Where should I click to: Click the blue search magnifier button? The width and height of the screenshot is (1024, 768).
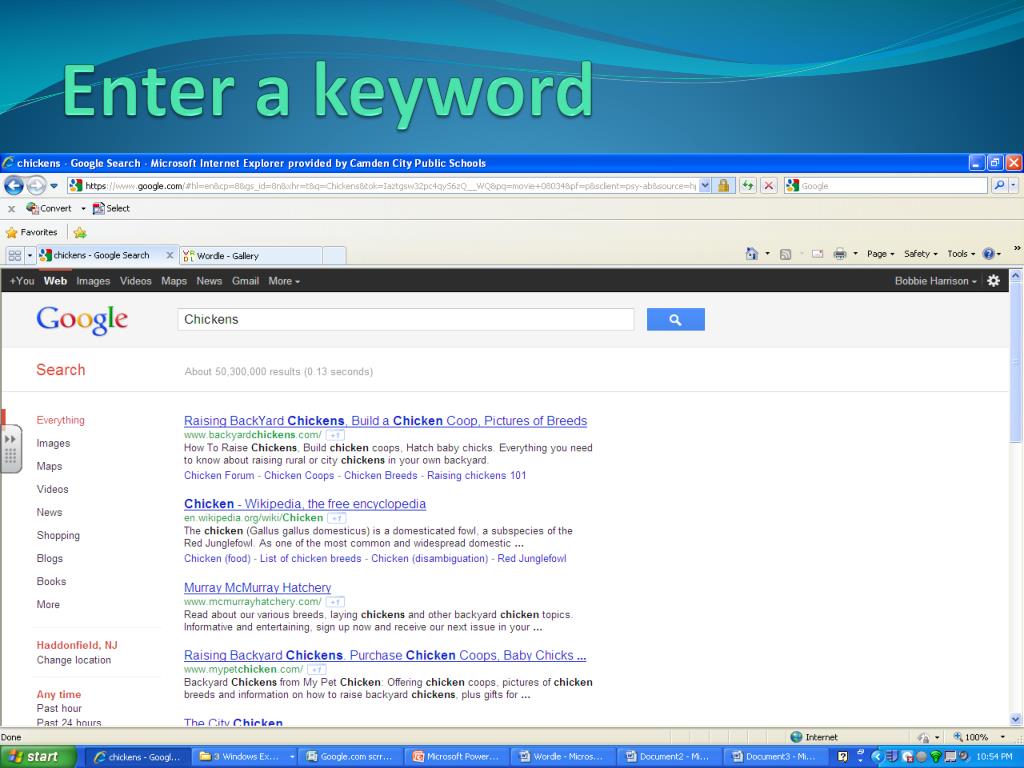[675, 319]
